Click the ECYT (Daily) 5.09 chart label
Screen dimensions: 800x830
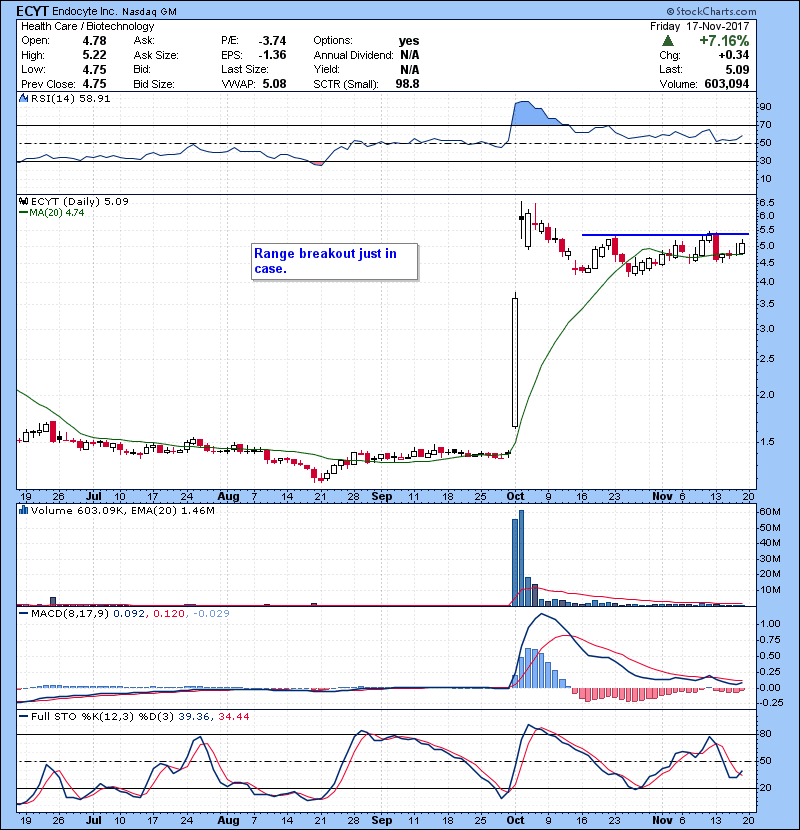79,201
